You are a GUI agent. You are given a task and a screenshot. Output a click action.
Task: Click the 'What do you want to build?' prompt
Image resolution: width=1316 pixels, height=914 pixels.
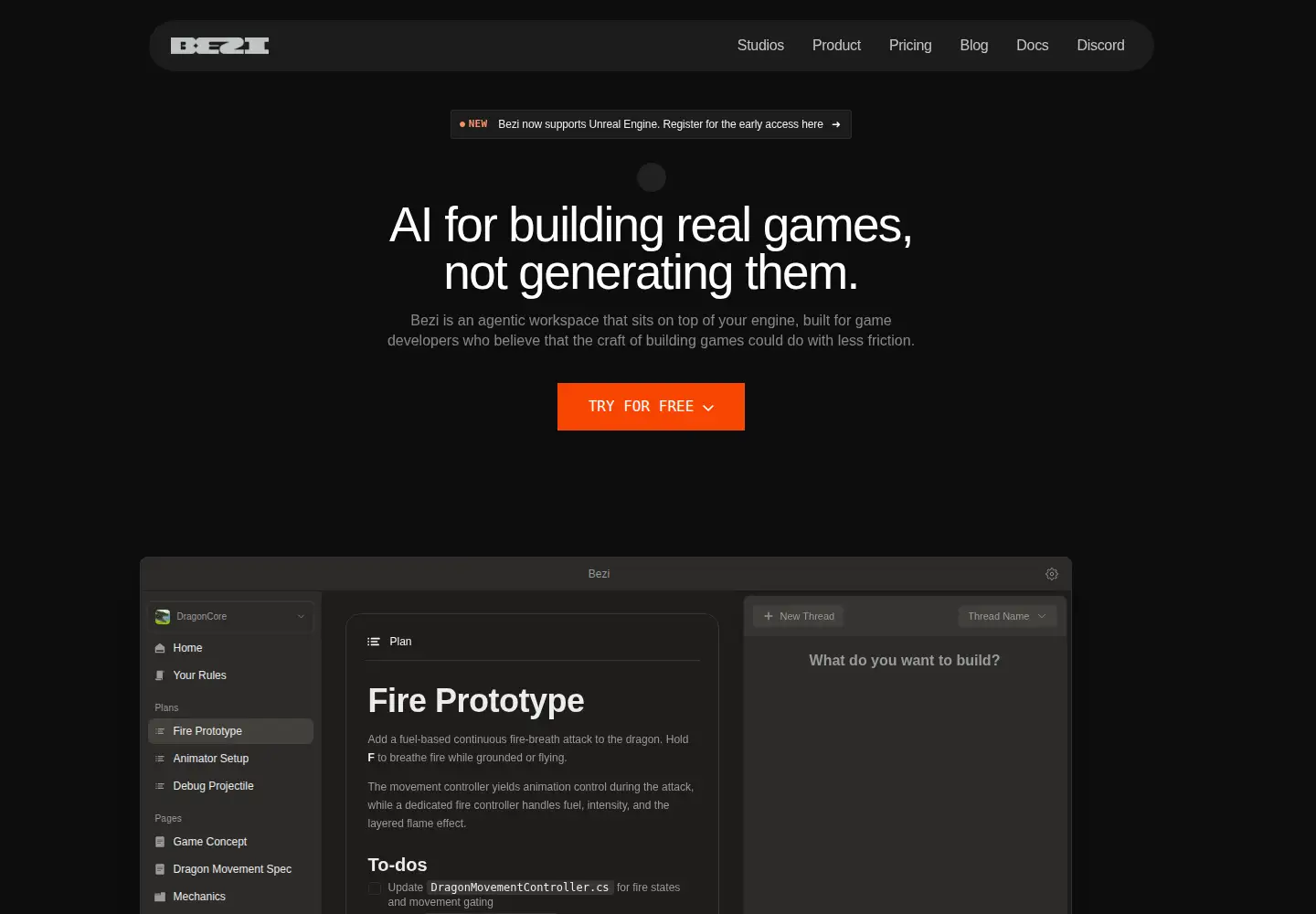click(x=904, y=661)
